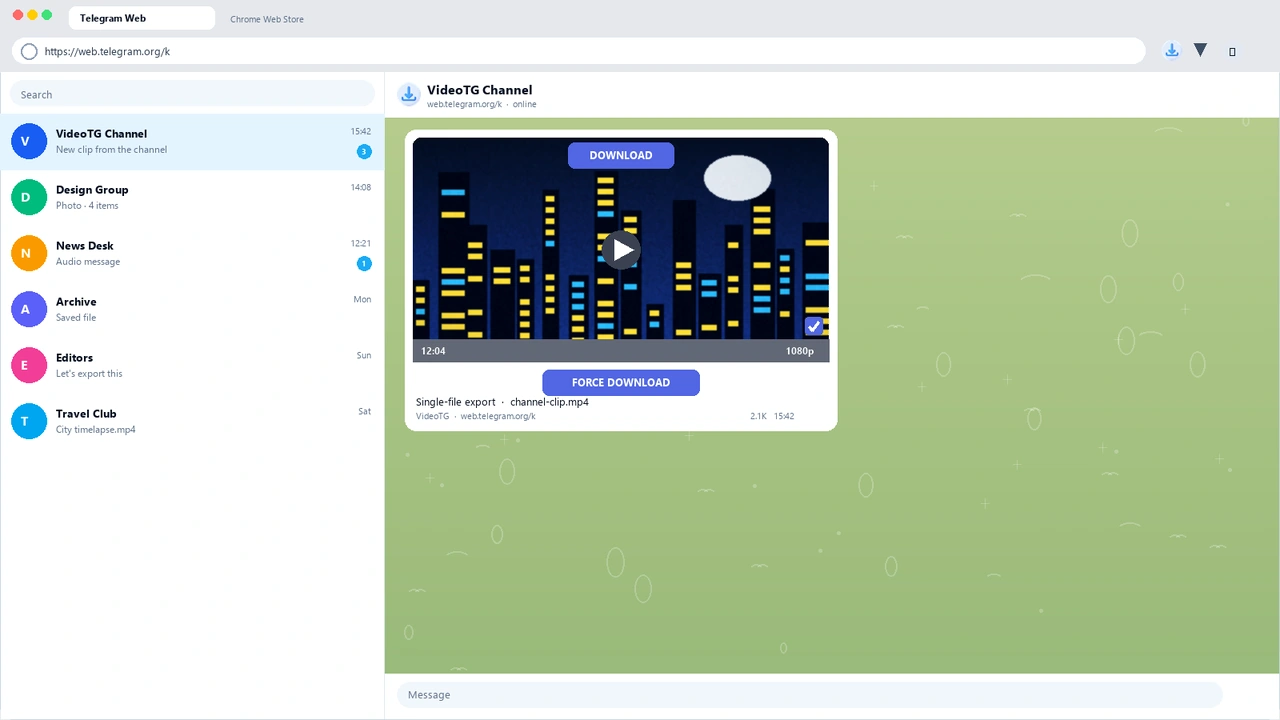This screenshot has height=720, width=1280.
Task: Click the 'Photo · 4 items' preview text
Action: tap(87, 206)
